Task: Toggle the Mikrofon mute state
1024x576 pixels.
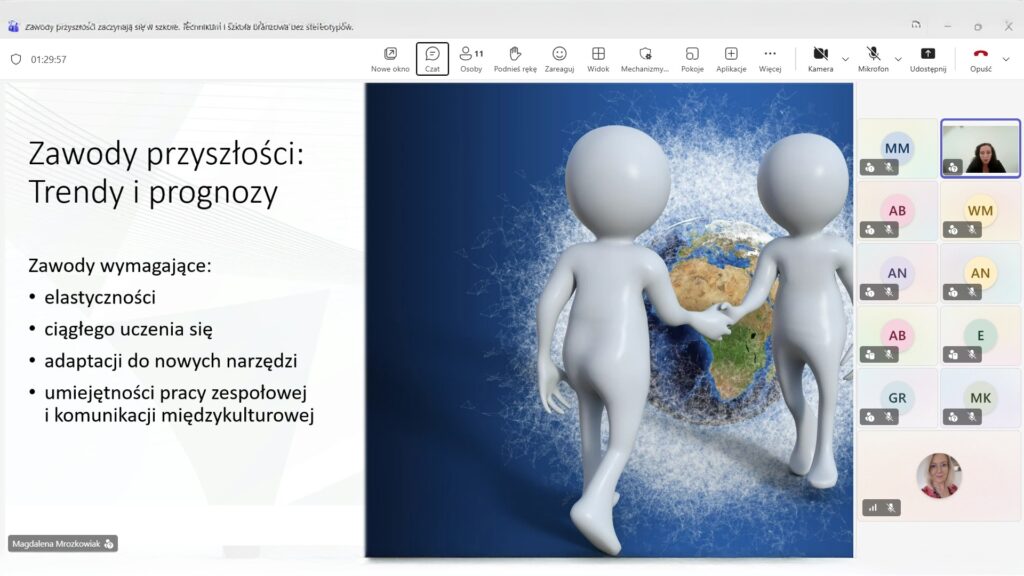Action: pos(872,58)
